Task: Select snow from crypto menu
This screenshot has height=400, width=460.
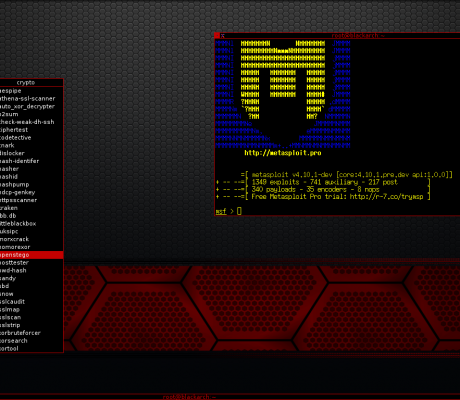Action: 31,294
